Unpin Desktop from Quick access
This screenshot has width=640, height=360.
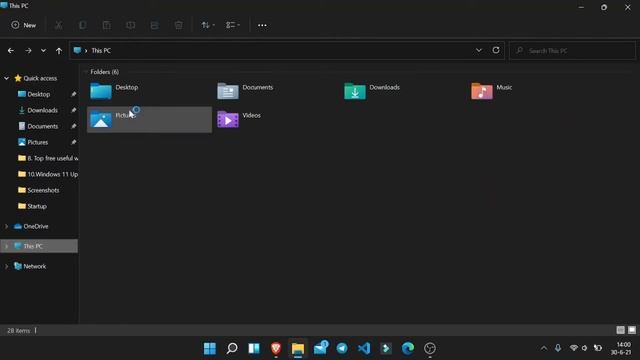73,94
